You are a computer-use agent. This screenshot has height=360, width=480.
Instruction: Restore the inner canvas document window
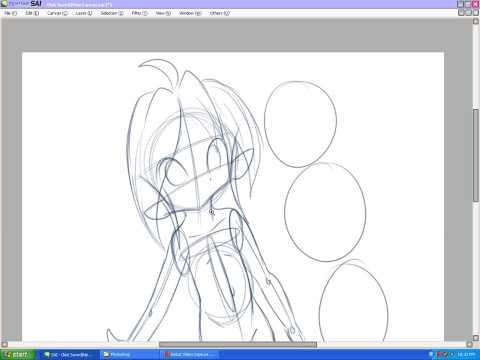[469, 13]
